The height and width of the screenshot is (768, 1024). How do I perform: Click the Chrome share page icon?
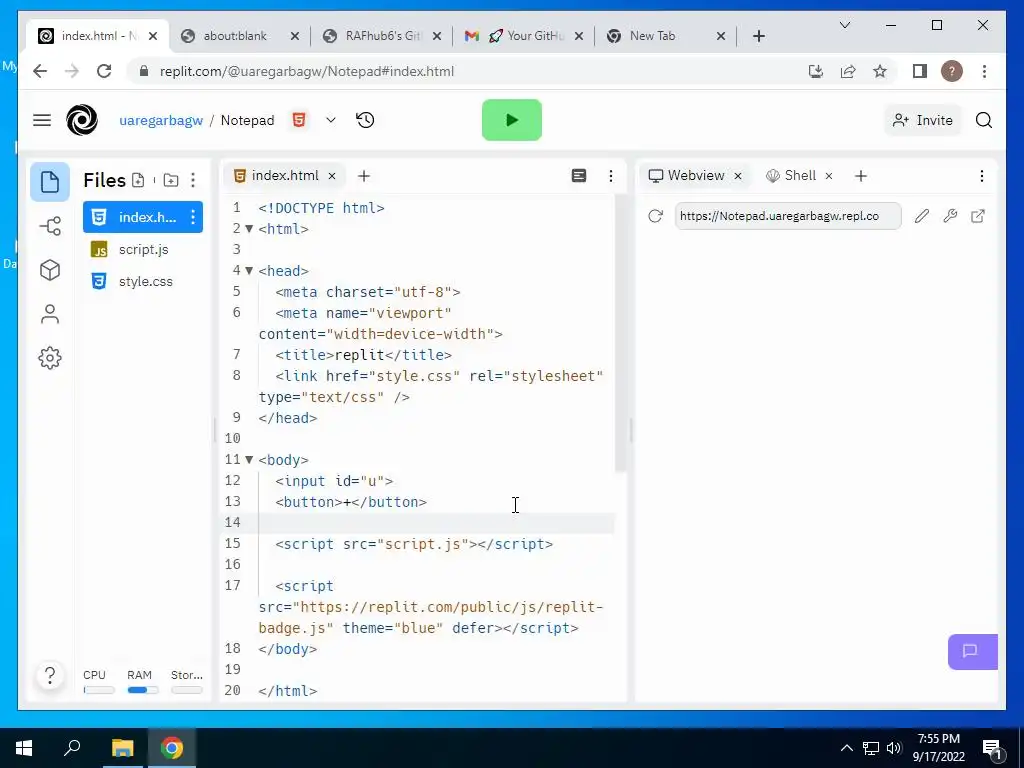[848, 71]
